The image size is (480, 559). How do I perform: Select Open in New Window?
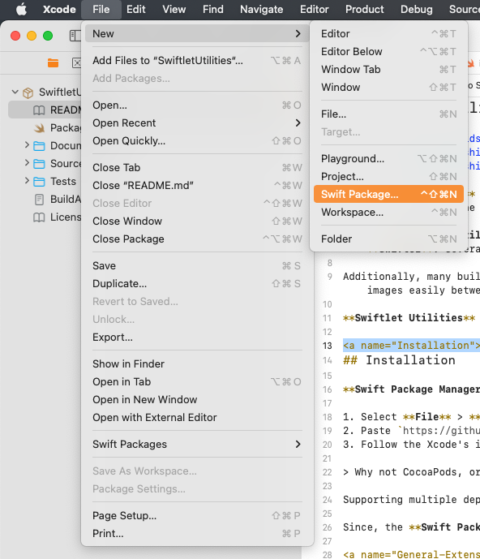[197, 400]
